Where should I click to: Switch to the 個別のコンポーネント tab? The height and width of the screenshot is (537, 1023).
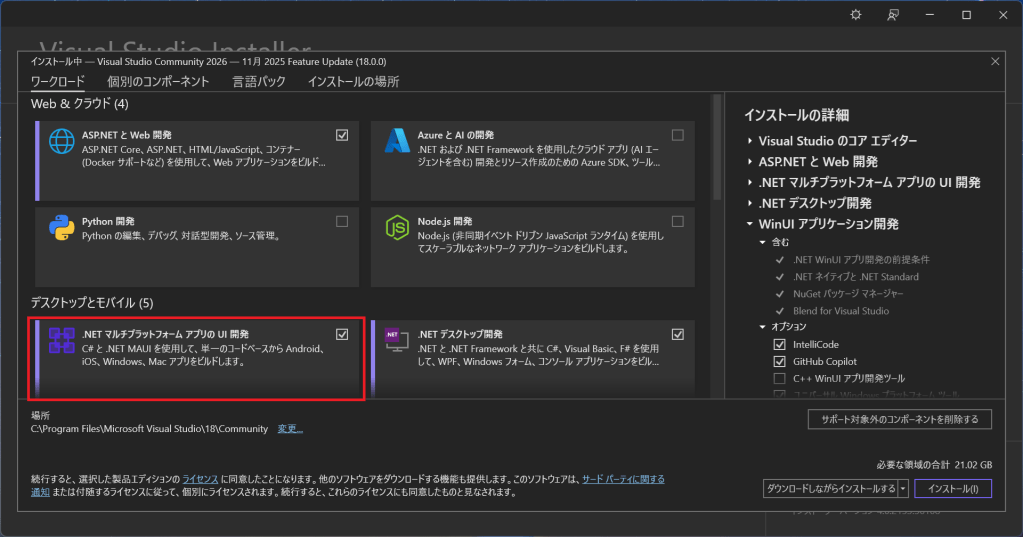158,82
